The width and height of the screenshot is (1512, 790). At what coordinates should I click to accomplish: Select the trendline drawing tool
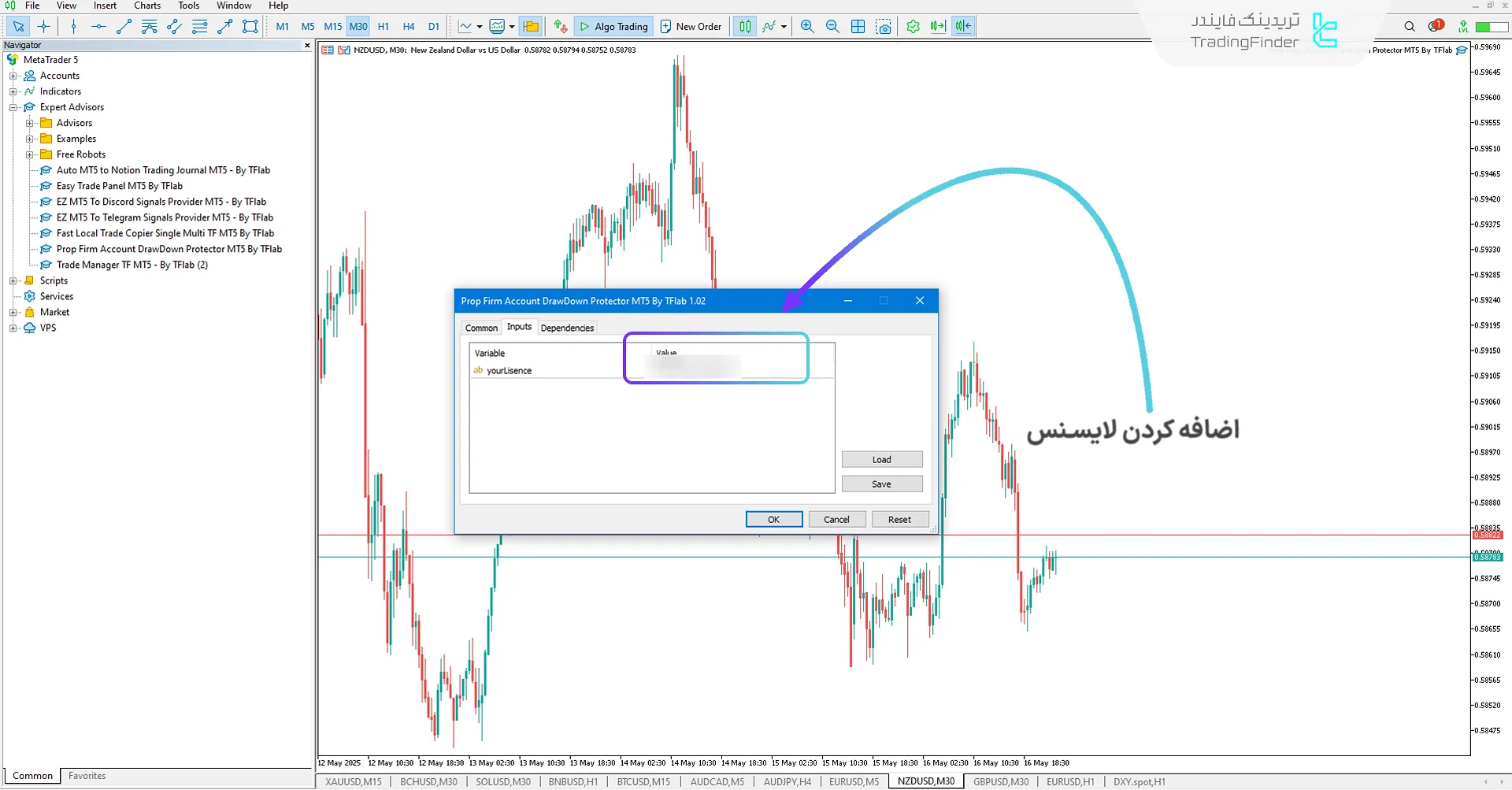tap(124, 26)
